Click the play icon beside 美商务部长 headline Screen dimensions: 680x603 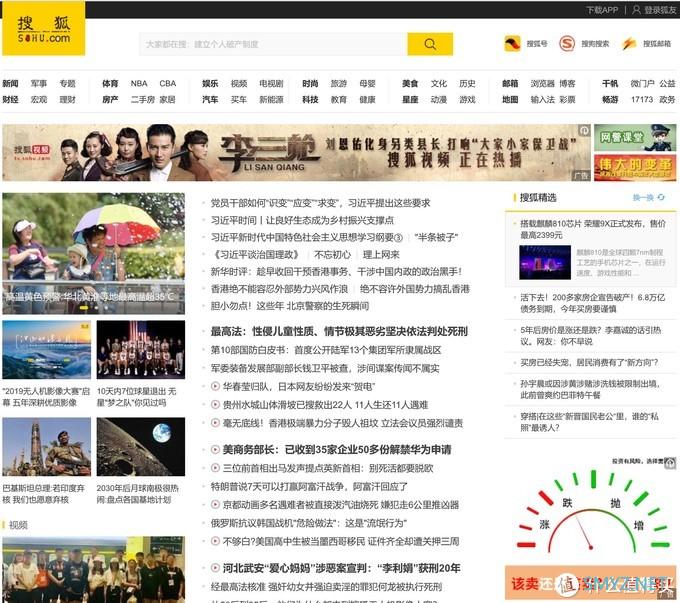215,449
